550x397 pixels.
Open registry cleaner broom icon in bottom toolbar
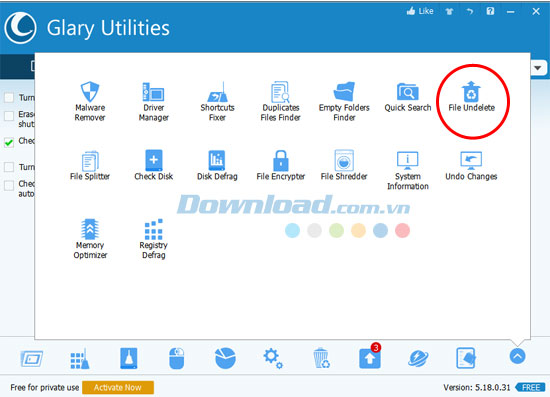click(80, 358)
